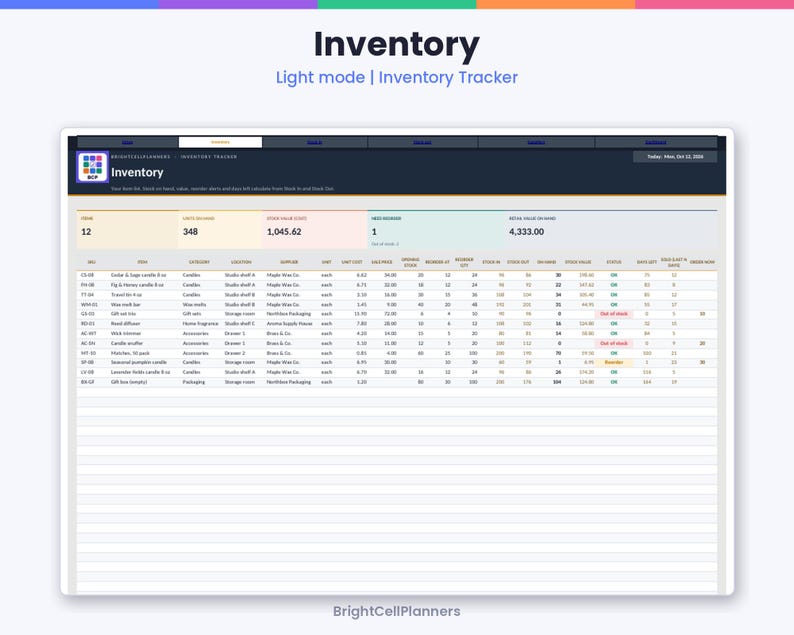
Task: Click the Location column header
Action: (x=241, y=262)
